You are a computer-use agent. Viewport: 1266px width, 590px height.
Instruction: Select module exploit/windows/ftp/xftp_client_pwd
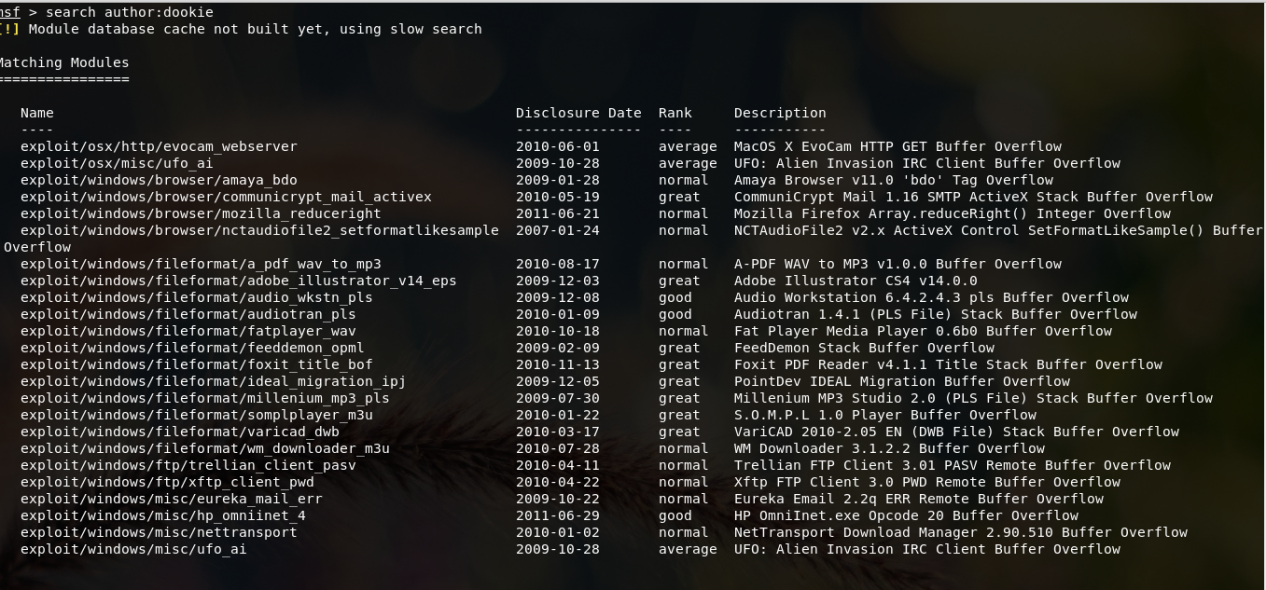tap(167, 482)
